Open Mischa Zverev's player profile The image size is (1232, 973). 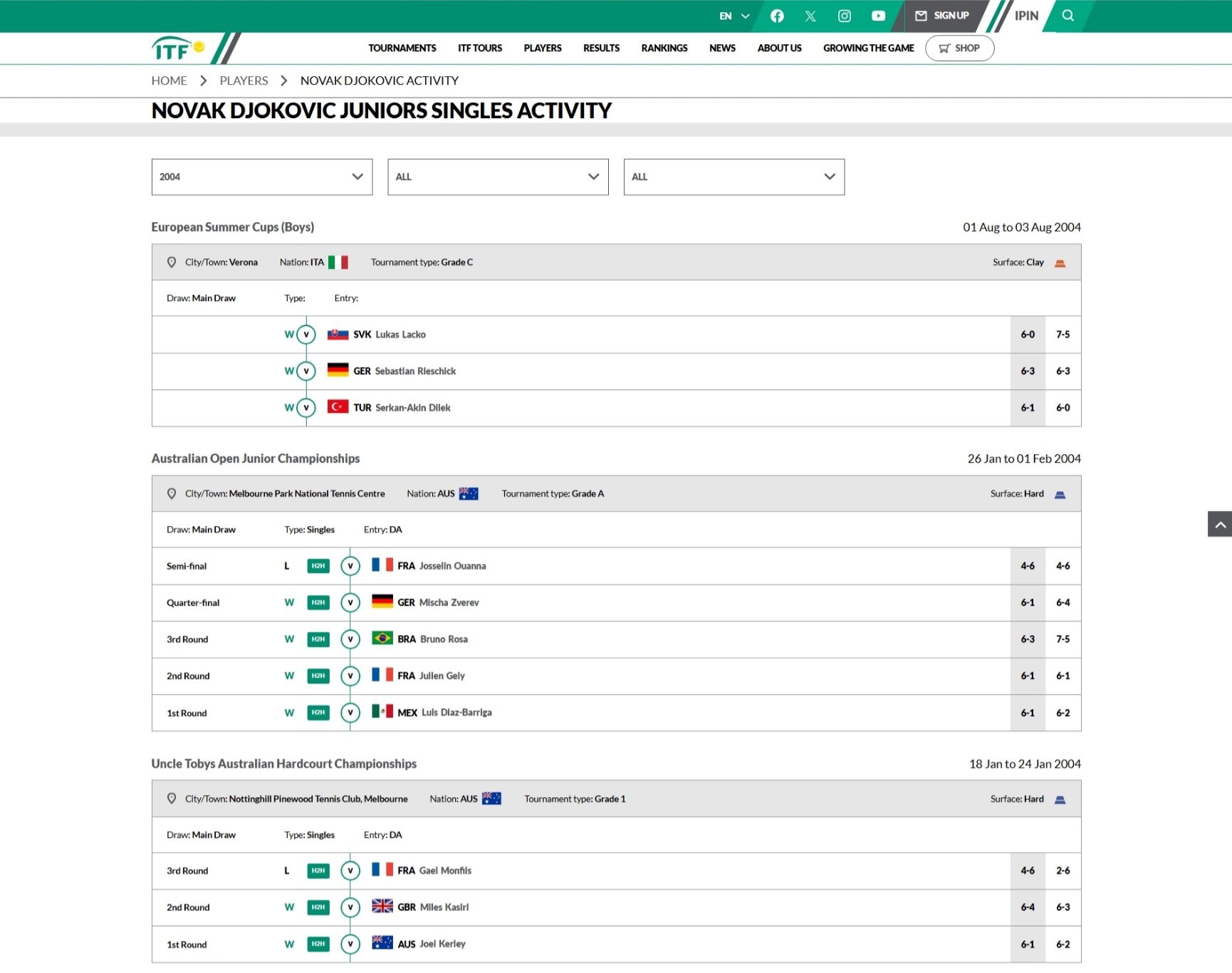coord(449,603)
